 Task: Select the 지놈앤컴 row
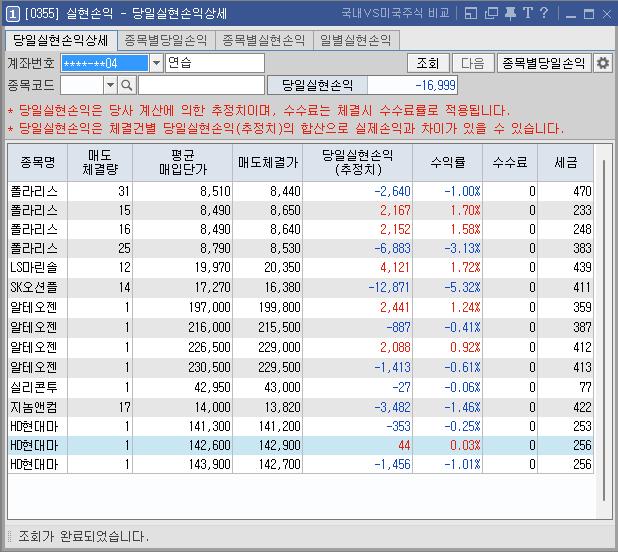[300, 407]
